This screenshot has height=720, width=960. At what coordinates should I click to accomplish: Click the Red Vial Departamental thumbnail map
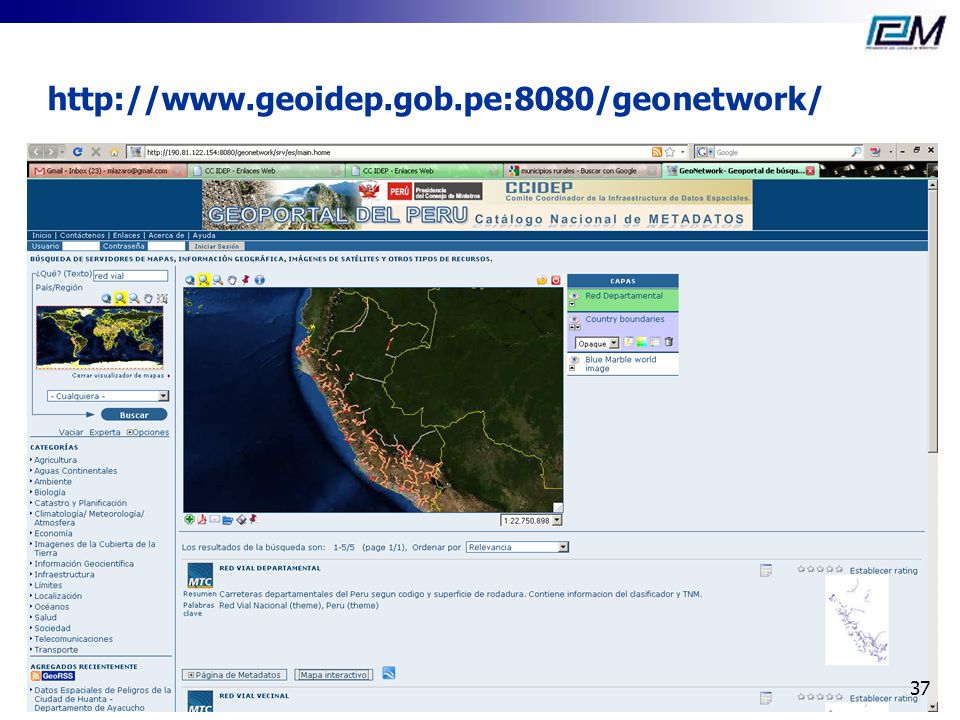857,620
